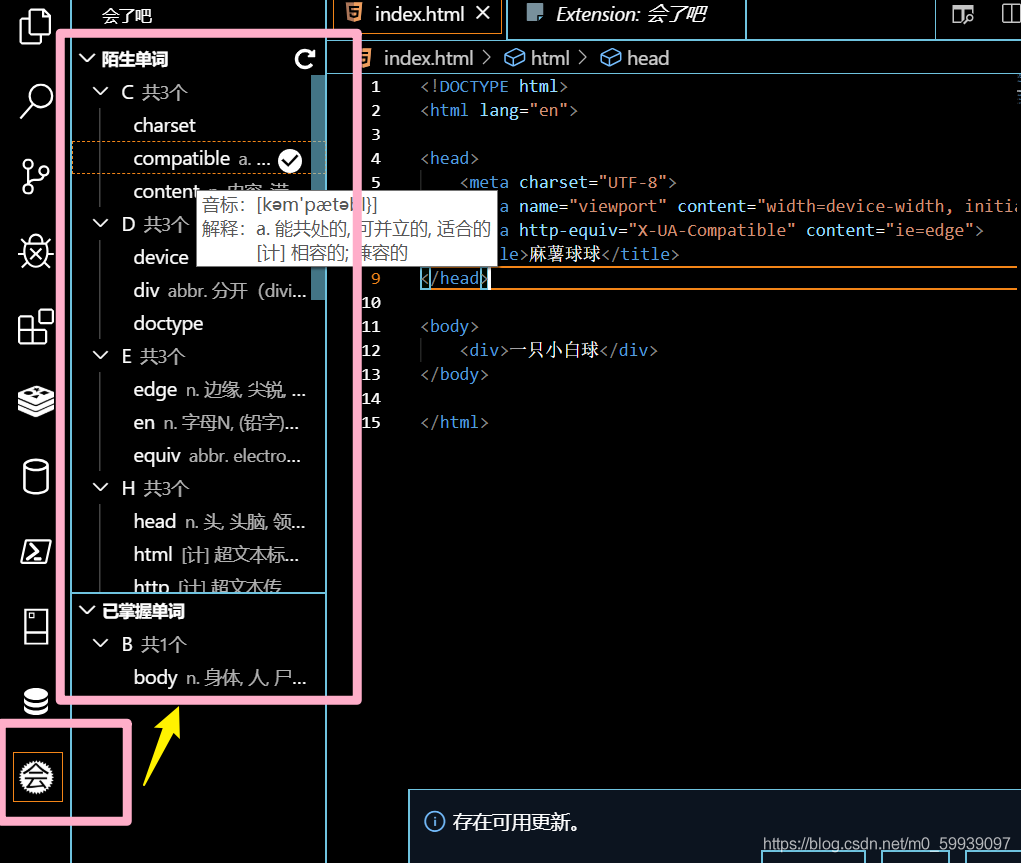This screenshot has width=1021, height=863.
Task: Click the meta charset UTF-8 line
Action: [568, 182]
